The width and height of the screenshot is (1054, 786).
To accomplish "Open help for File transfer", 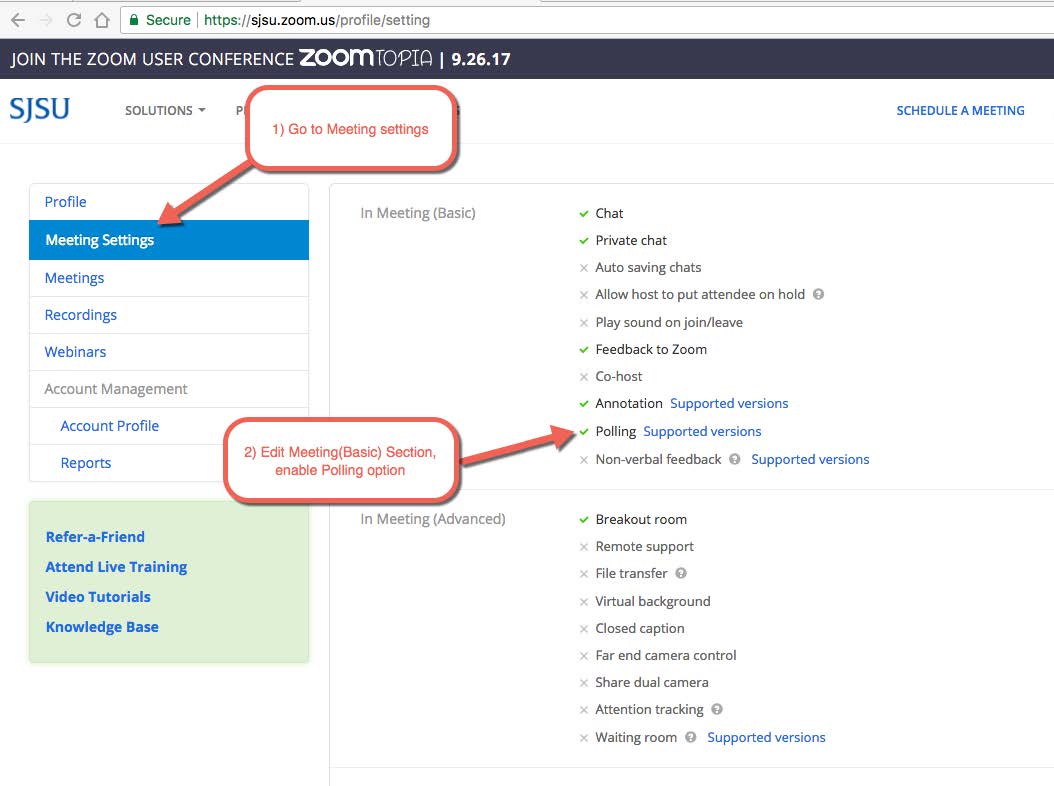I will pos(680,573).
